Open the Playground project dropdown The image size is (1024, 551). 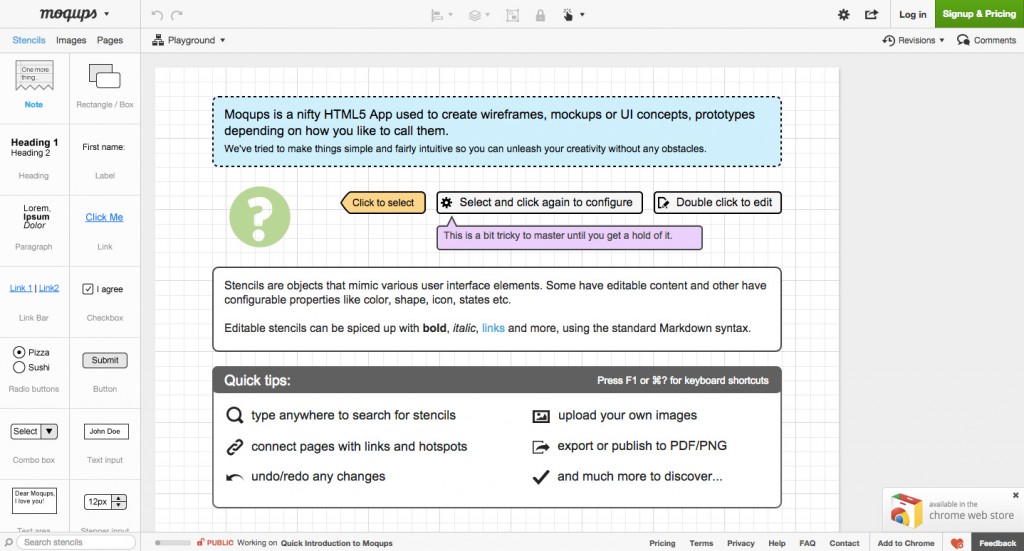tap(189, 40)
